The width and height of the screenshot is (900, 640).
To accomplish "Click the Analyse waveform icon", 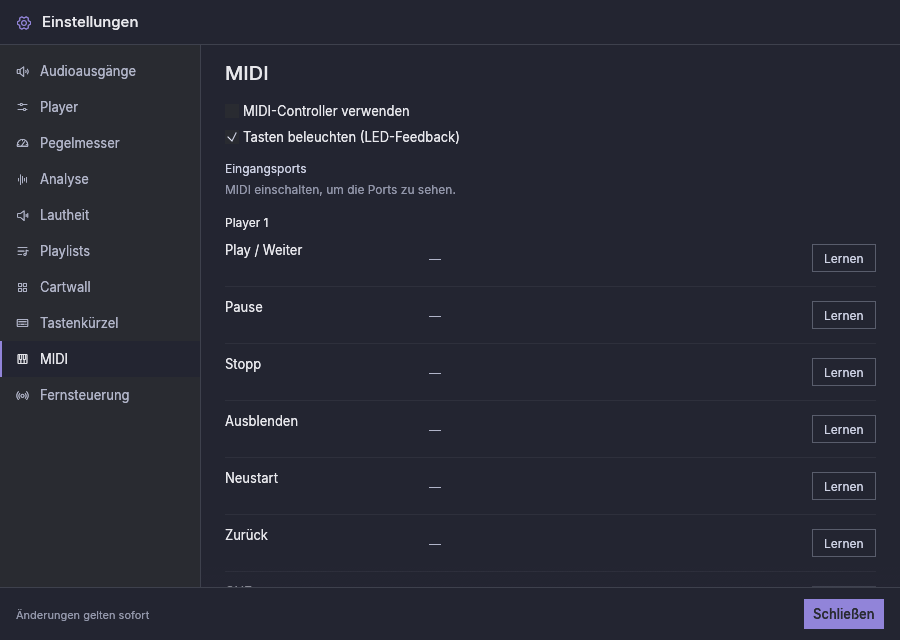I will pos(22,180).
